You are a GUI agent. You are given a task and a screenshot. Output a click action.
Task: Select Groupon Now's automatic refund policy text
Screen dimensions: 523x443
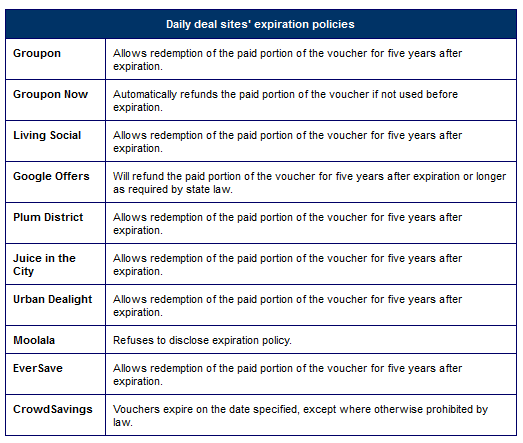point(286,101)
